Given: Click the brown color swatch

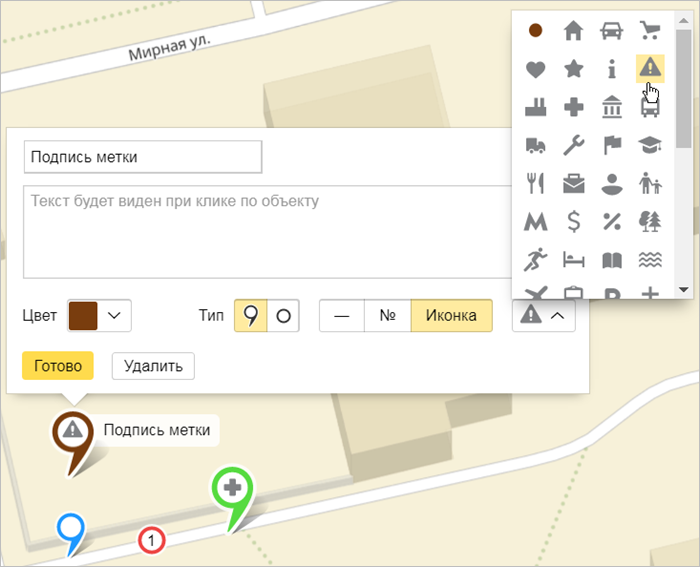Looking at the screenshot, I should point(82,316).
